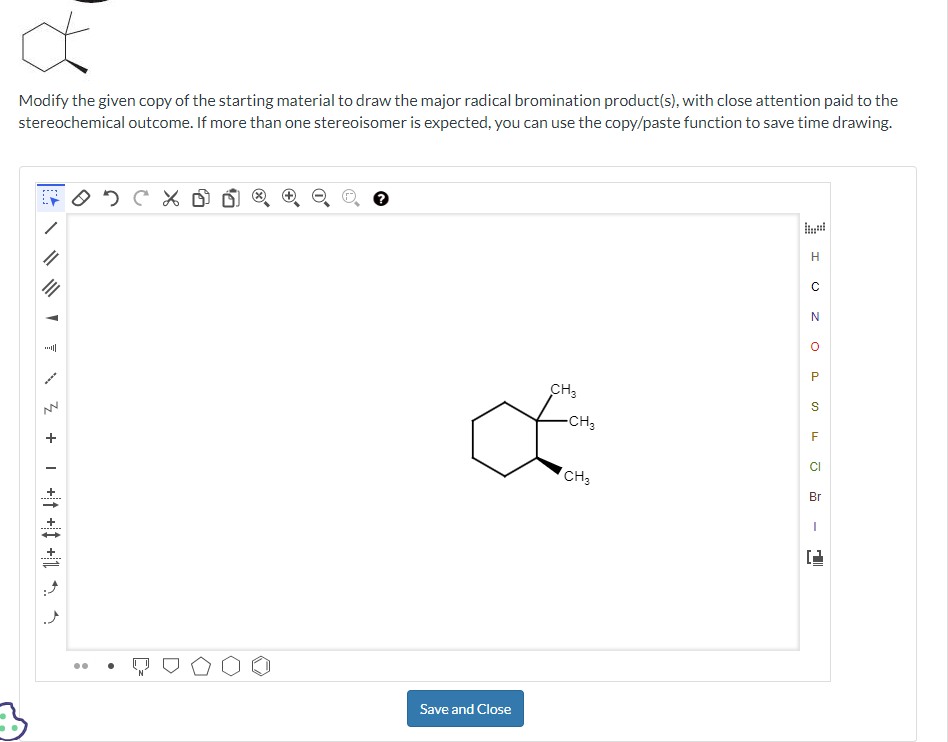Copy the current selection
The width and height of the screenshot is (948, 742).
click(200, 198)
